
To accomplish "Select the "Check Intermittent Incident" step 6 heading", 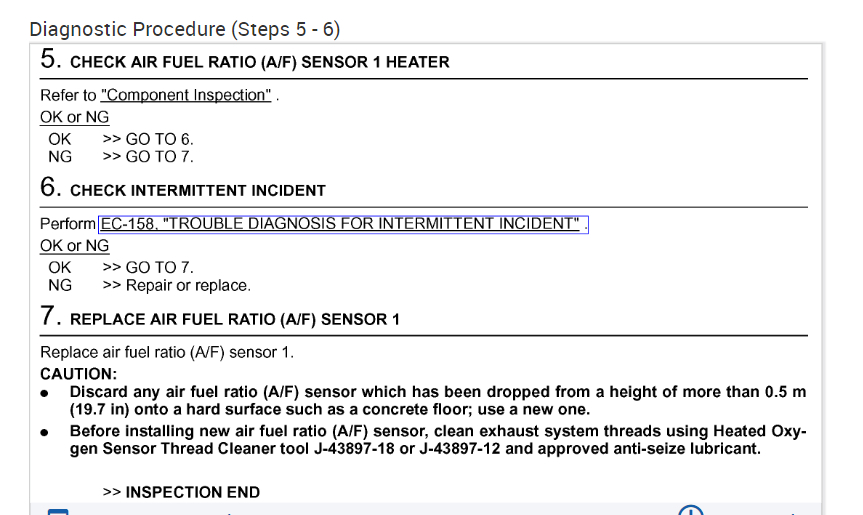I will tap(197, 190).
